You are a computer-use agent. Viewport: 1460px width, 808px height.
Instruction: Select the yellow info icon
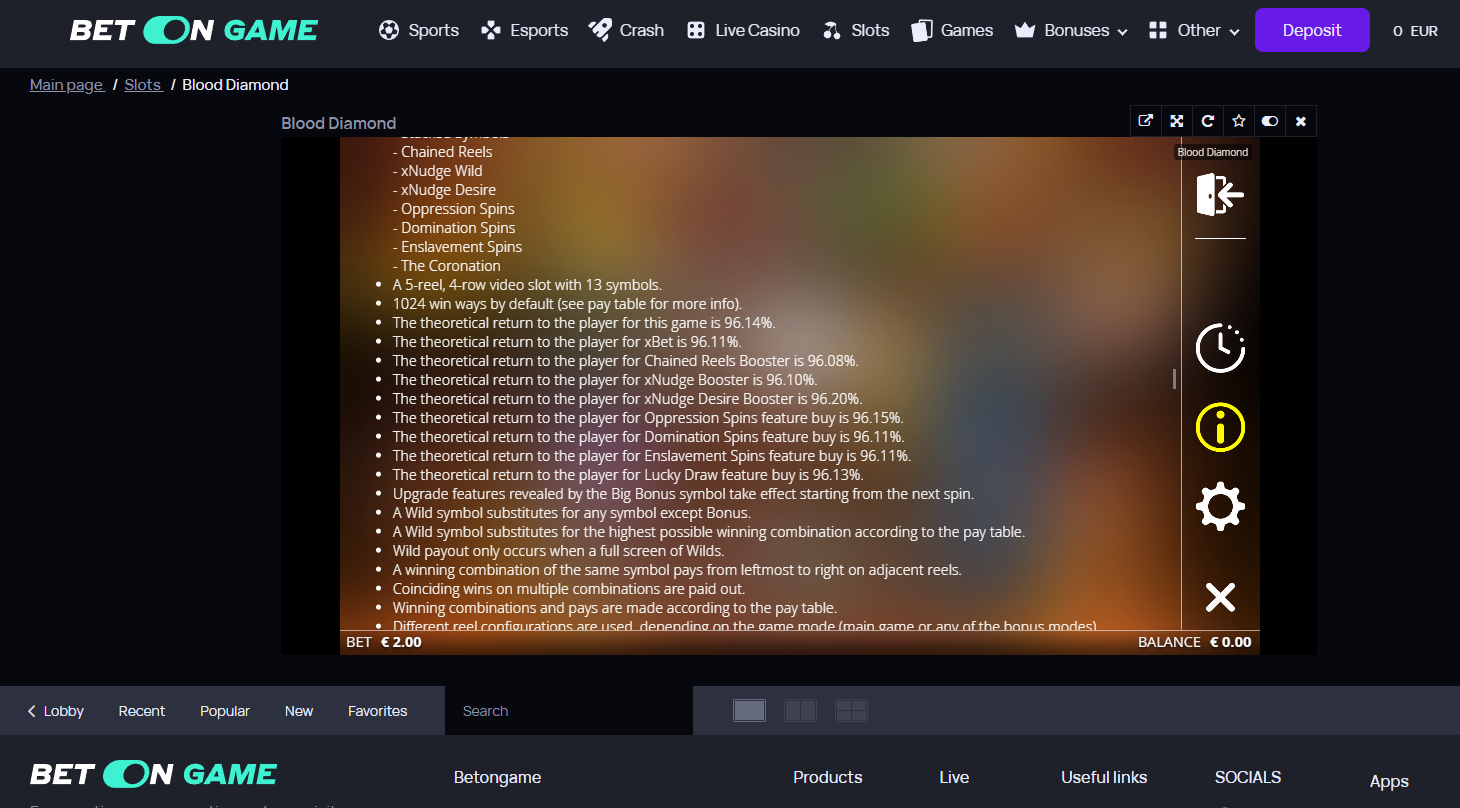(1220, 428)
